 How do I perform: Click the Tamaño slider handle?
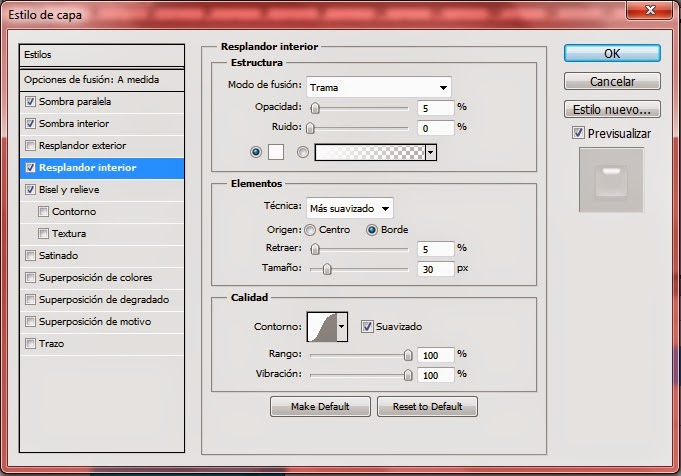click(x=327, y=269)
